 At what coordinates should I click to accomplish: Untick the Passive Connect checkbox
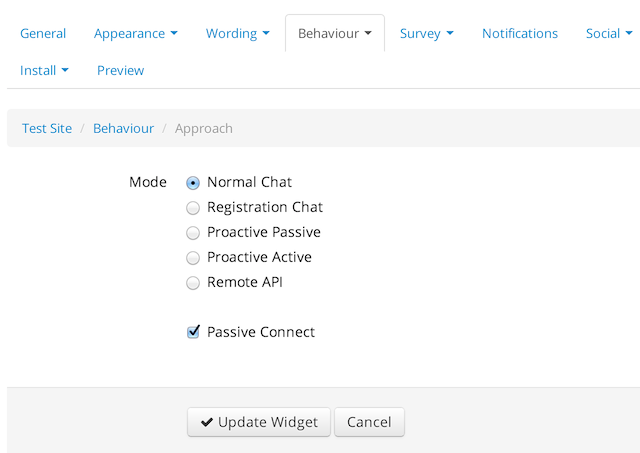click(193, 332)
